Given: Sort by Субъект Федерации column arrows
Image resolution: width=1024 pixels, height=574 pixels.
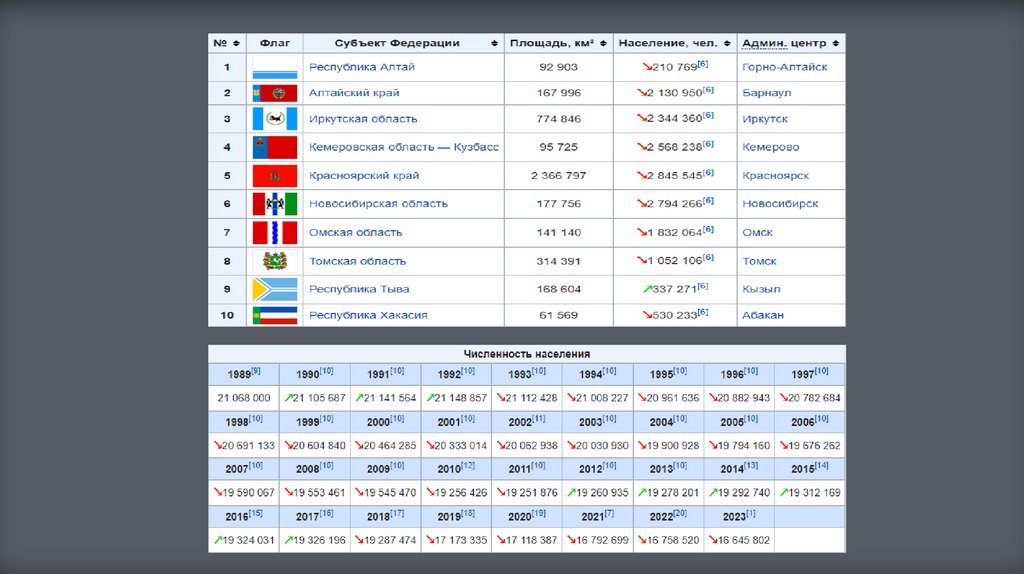Looking at the screenshot, I should pyautogui.click(x=494, y=44).
